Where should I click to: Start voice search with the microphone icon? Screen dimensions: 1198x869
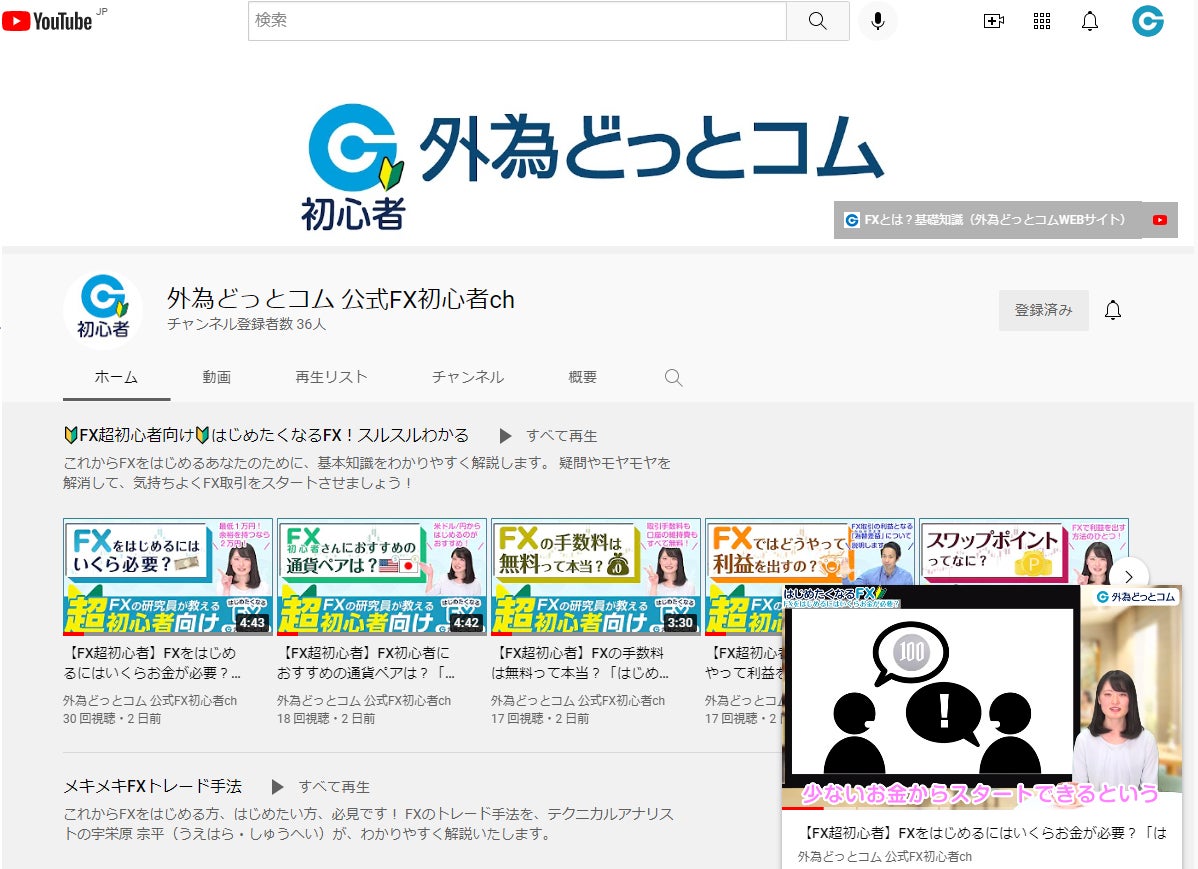[878, 21]
